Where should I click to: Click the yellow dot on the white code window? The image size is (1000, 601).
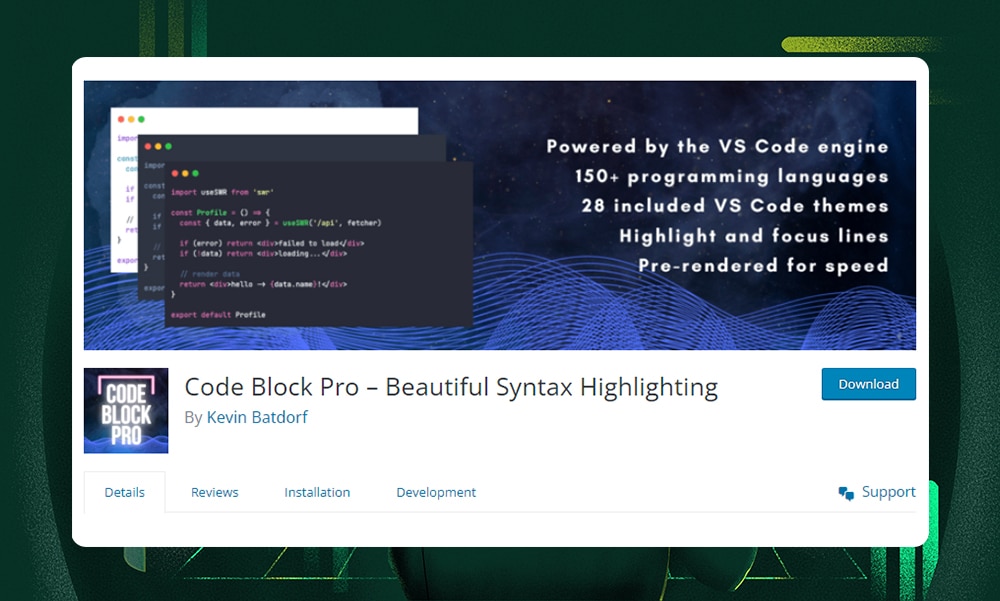pyautogui.click(x=131, y=119)
